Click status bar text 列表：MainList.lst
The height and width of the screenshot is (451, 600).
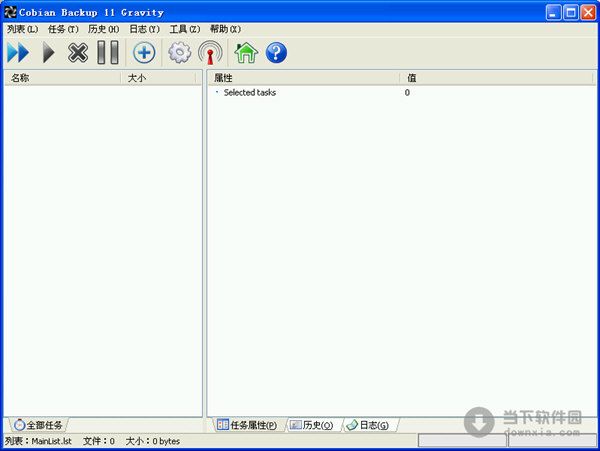point(38,441)
